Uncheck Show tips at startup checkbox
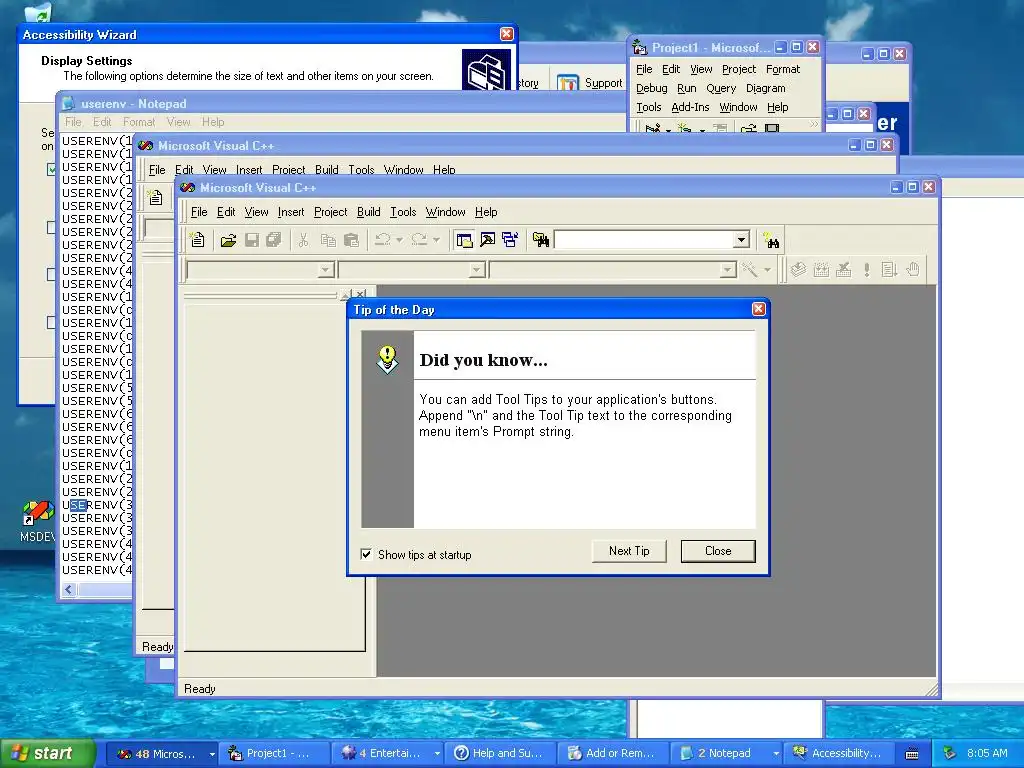Screen dimensions: 1024x768 point(366,554)
